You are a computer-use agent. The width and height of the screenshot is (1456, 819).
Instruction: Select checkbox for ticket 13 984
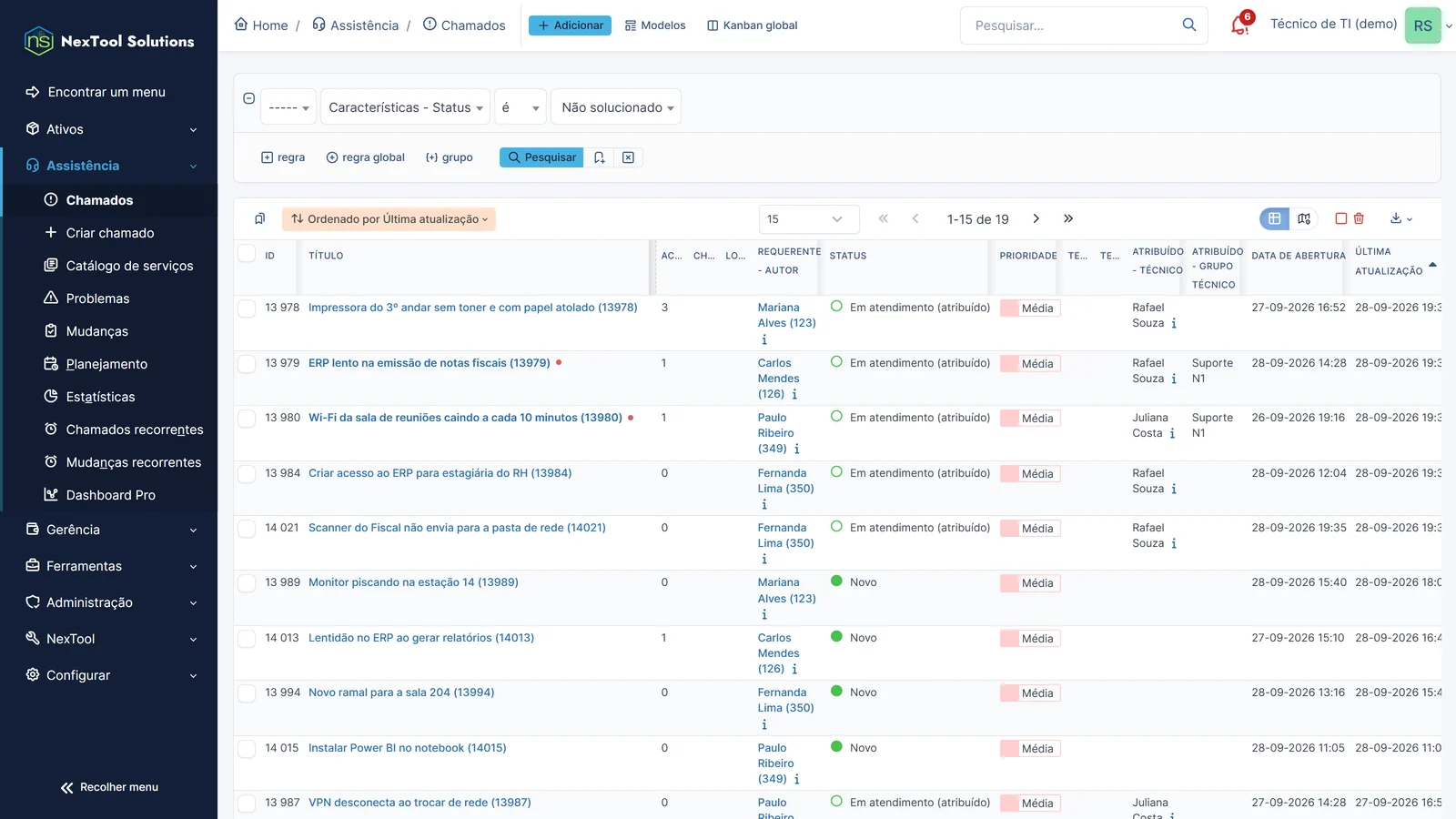click(247, 474)
